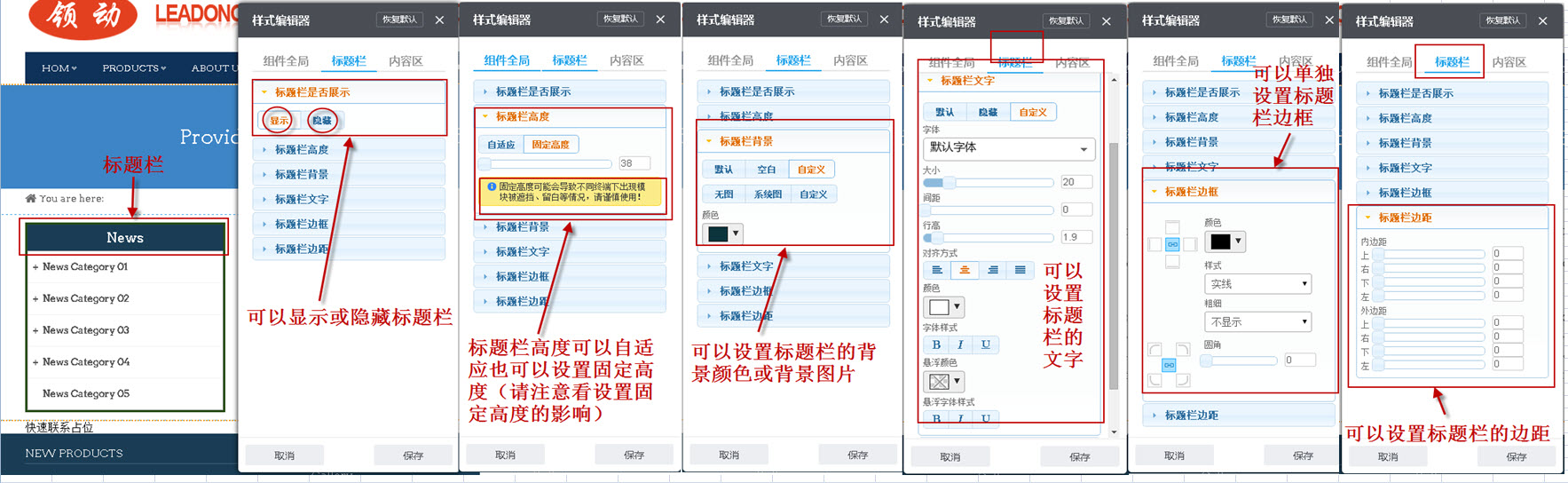Click the blue info icon in yellow warning
This screenshot has height=483, width=1568.
[x=492, y=187]
